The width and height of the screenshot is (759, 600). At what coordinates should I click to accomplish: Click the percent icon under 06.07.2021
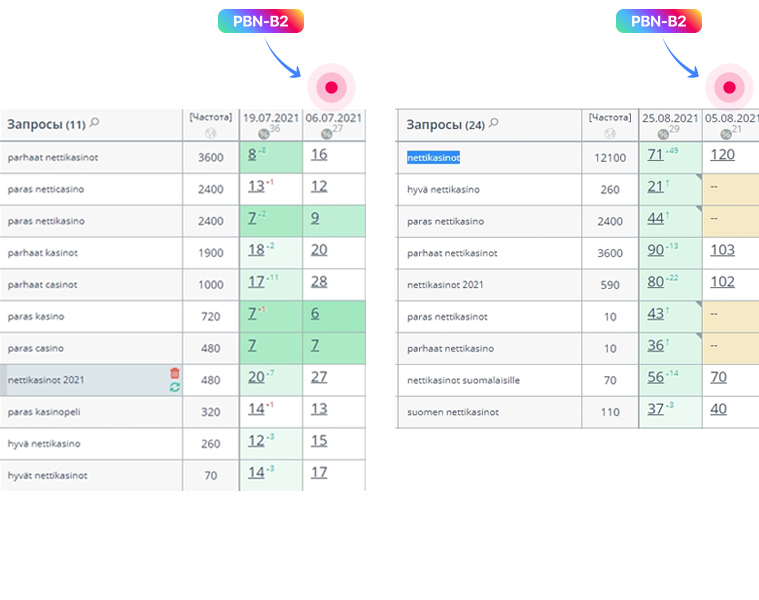click(325, 133)
